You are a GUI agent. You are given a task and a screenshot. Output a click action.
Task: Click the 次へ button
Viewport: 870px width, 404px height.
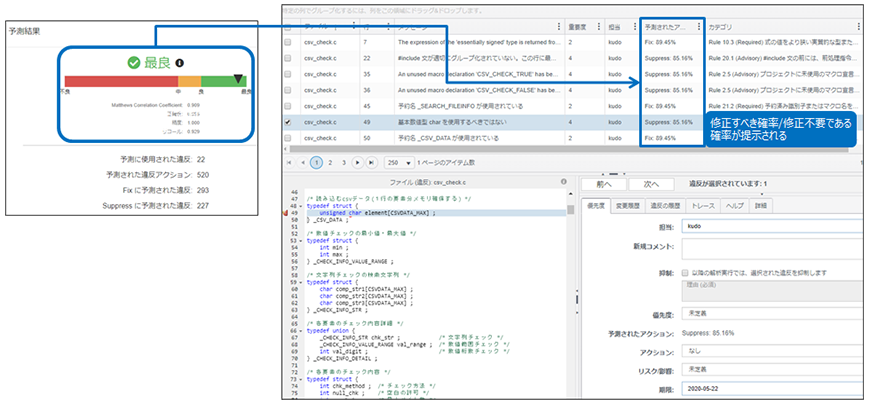651,184
